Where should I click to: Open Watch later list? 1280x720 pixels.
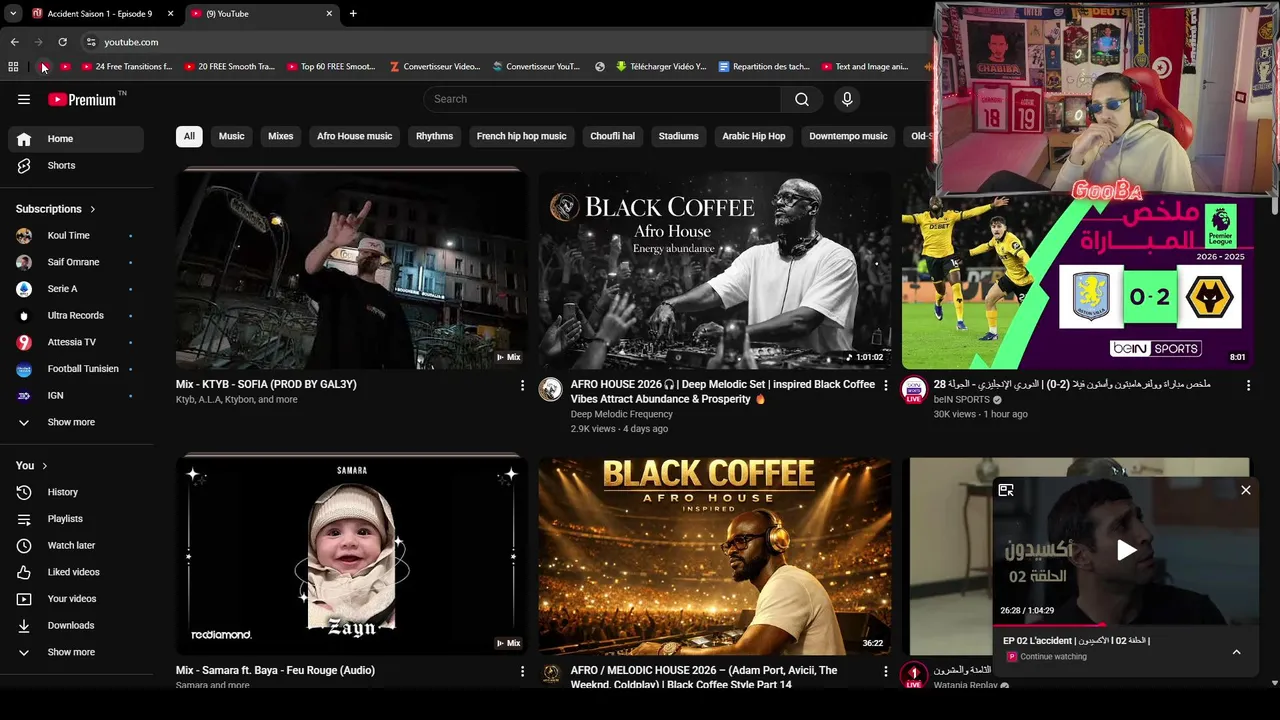click(76, 545)
